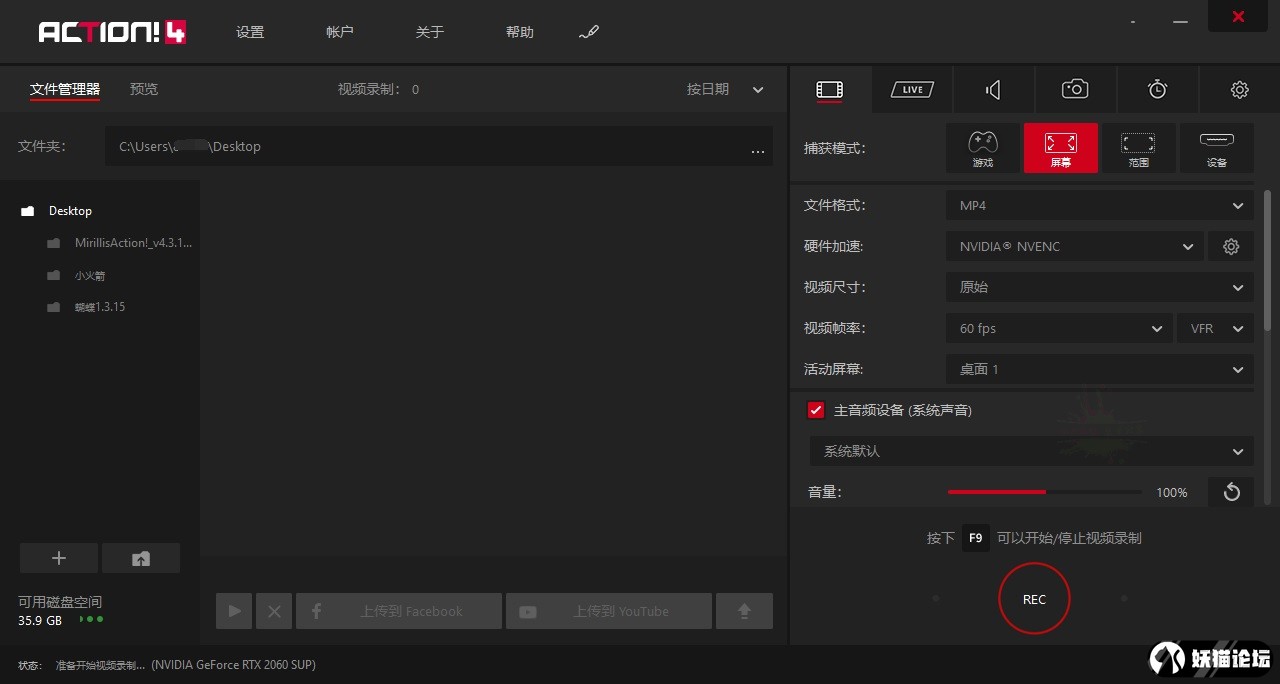Select screen capture mode (屏幕)
The height and width of the screenshot is (684, 1280).
click(x=1061, y=148)
